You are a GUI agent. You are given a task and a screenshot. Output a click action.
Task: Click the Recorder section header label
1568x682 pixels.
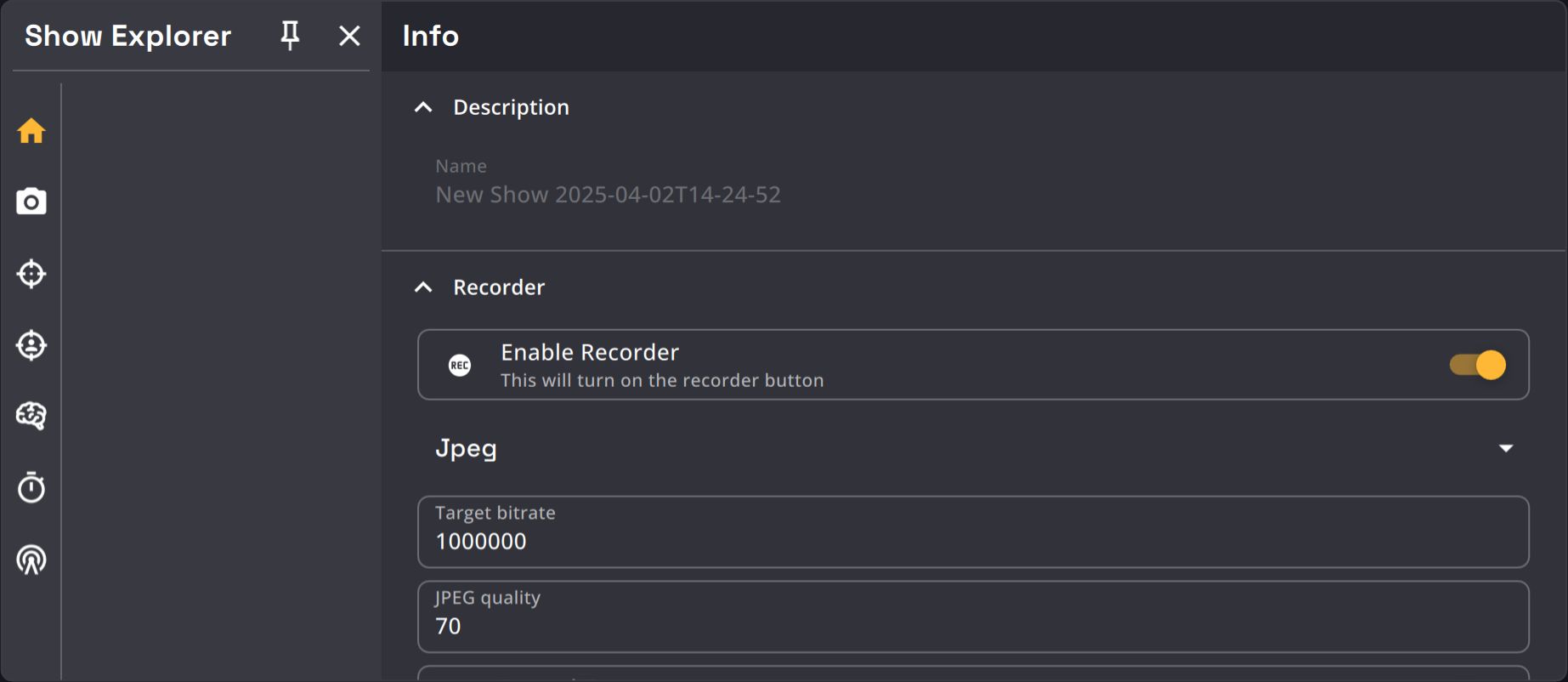pos(499,287)
